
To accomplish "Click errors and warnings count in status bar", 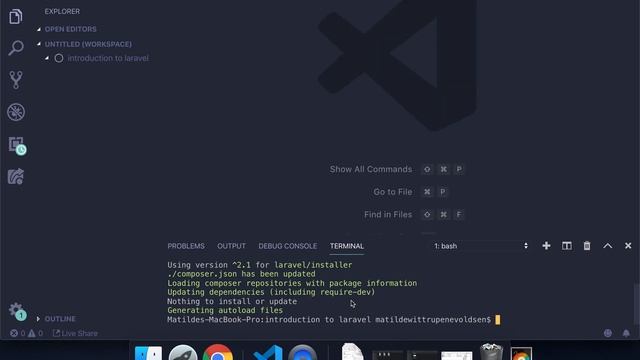I will click(27, 333).
